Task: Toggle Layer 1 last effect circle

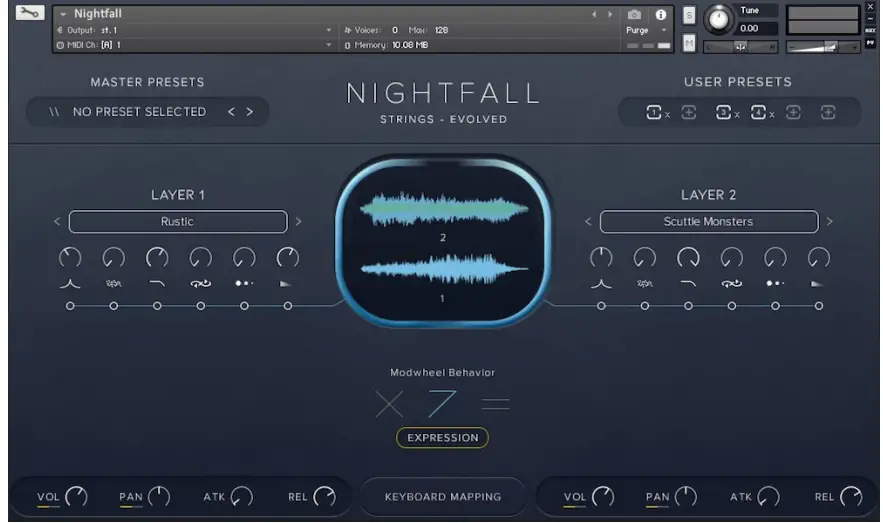Action: point(288,306)
